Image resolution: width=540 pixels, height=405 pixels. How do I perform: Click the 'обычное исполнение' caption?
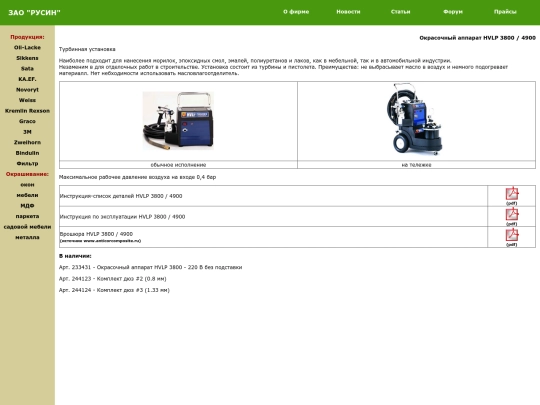[x=178, y=165]
